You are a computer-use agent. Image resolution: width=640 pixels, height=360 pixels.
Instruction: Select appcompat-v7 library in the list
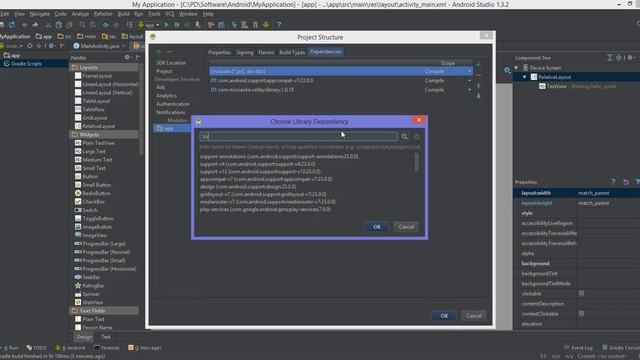266,179
